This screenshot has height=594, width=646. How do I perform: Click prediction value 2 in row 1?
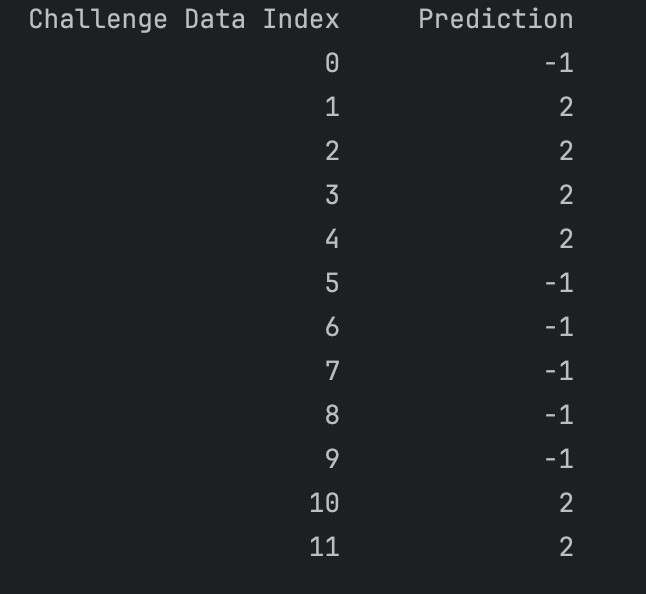pos(566,107)
